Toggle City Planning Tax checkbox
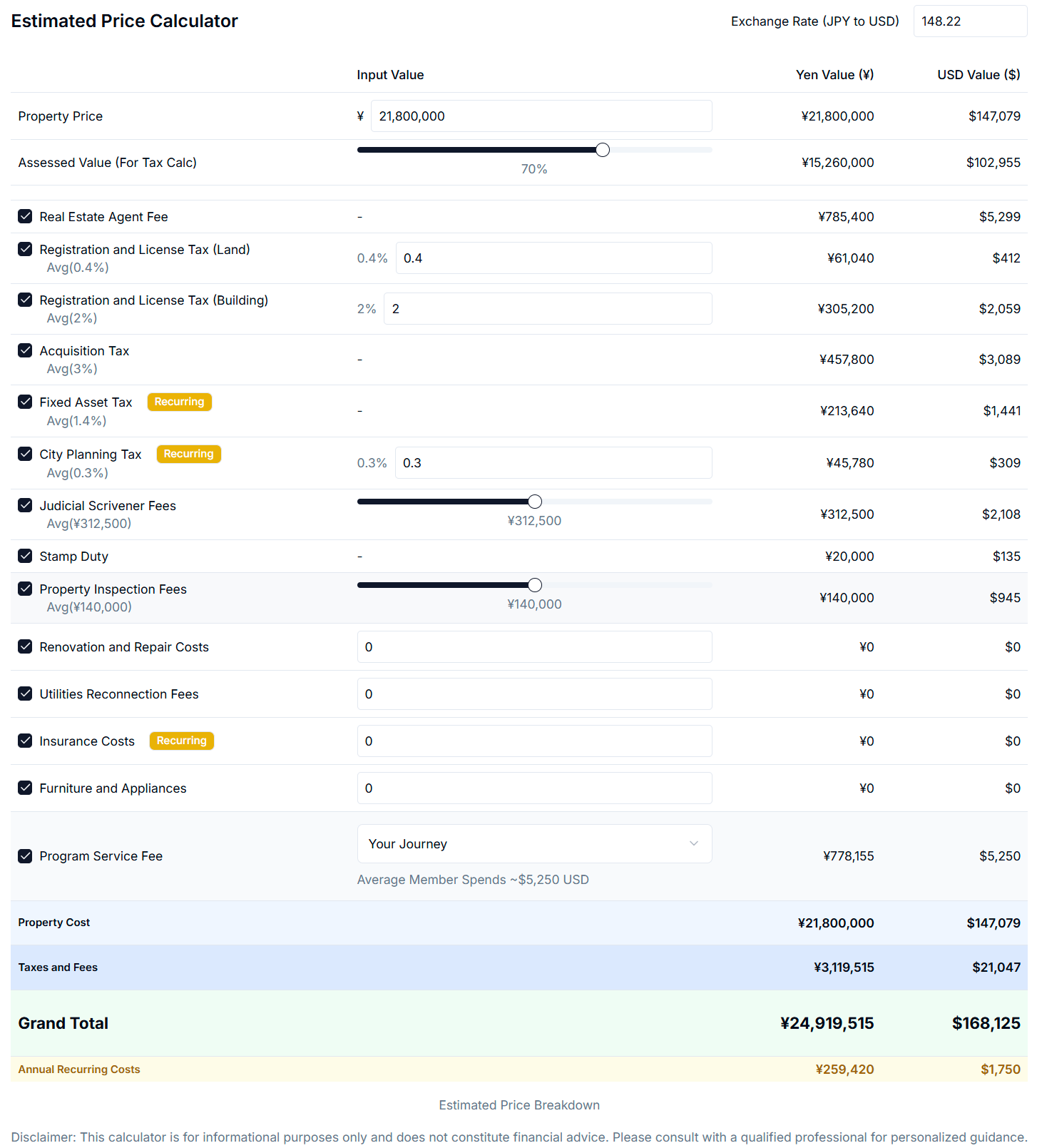 [x=25, y=454]
